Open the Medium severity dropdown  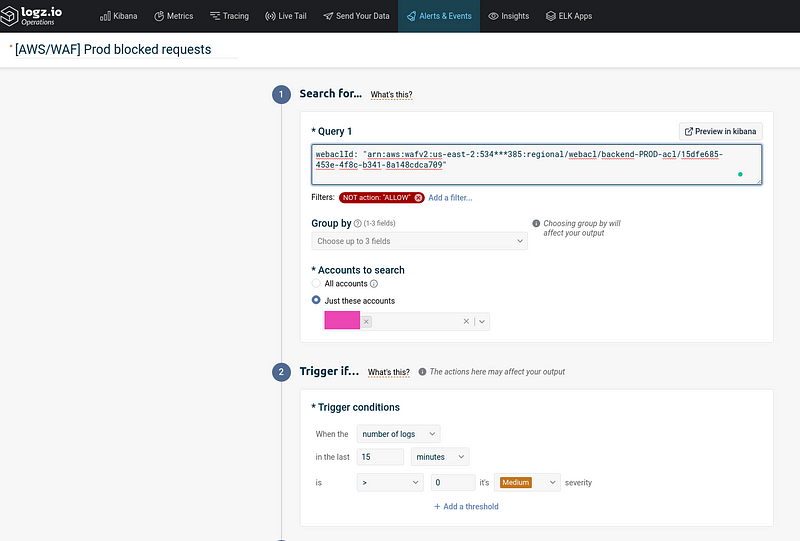tap(527, 482)
